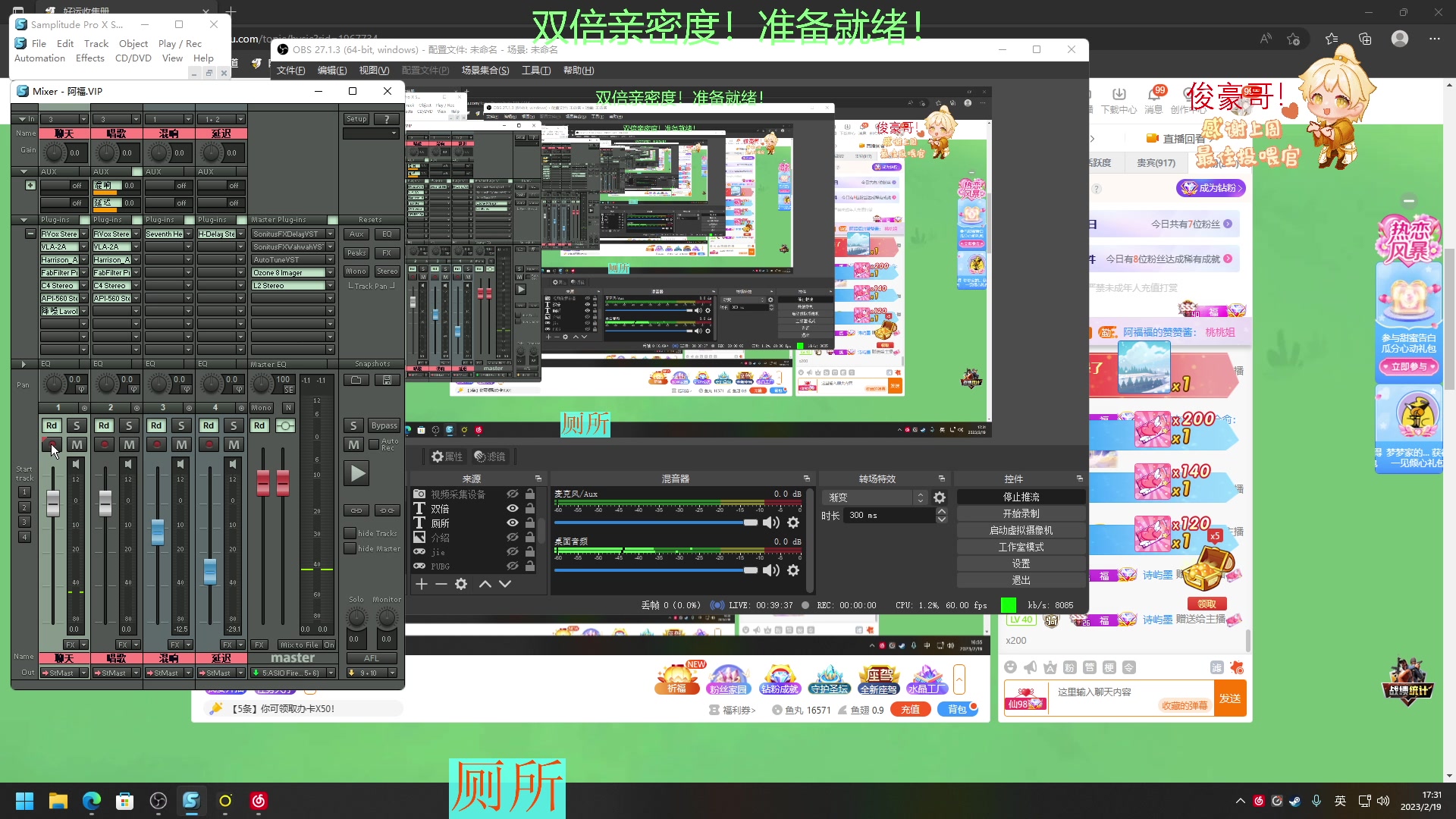Mute the 麦克风/Aux speaker icon in OBS
1456x819 pixels.
pos(771,522)
